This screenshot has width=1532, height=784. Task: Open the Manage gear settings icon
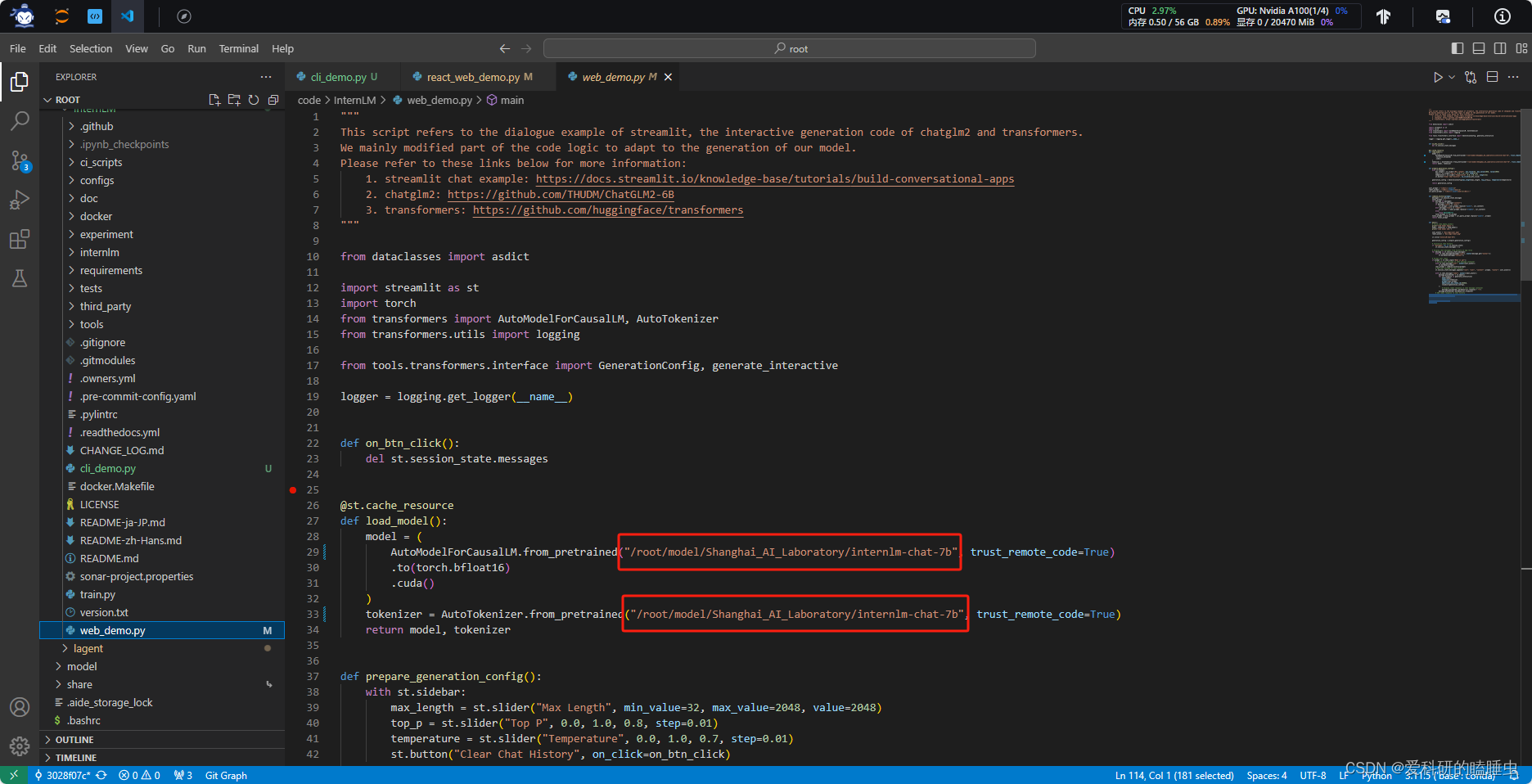click(20, 746)
